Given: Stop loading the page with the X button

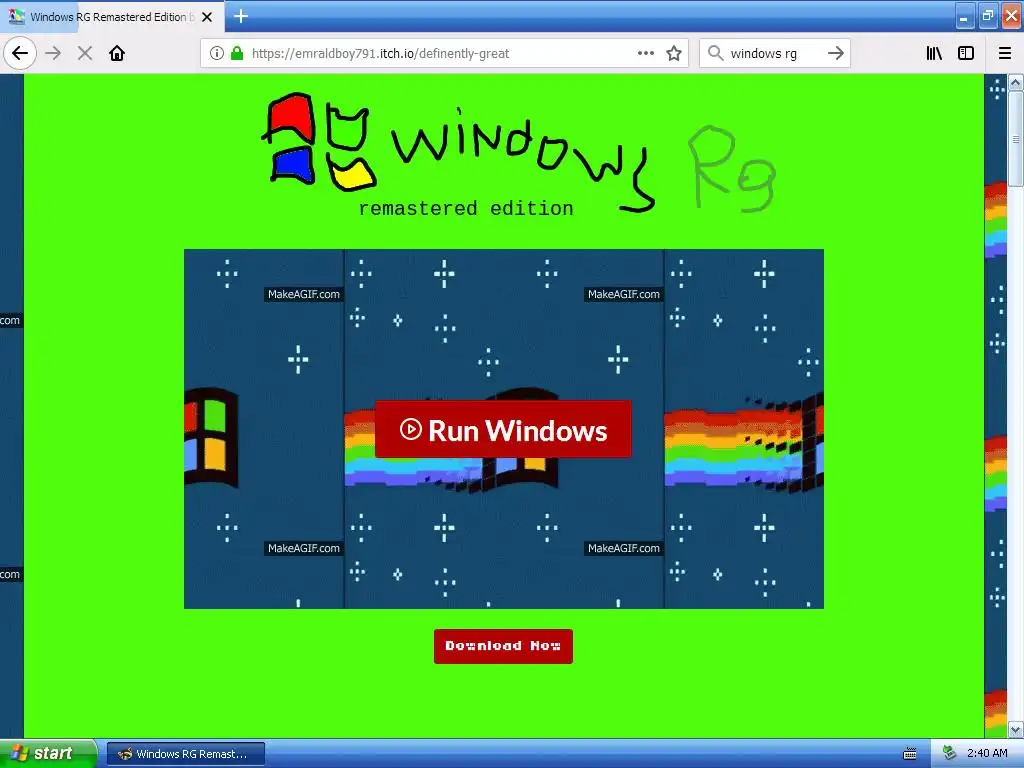Looking at the screenshot, I should click(x=85, y=53).
